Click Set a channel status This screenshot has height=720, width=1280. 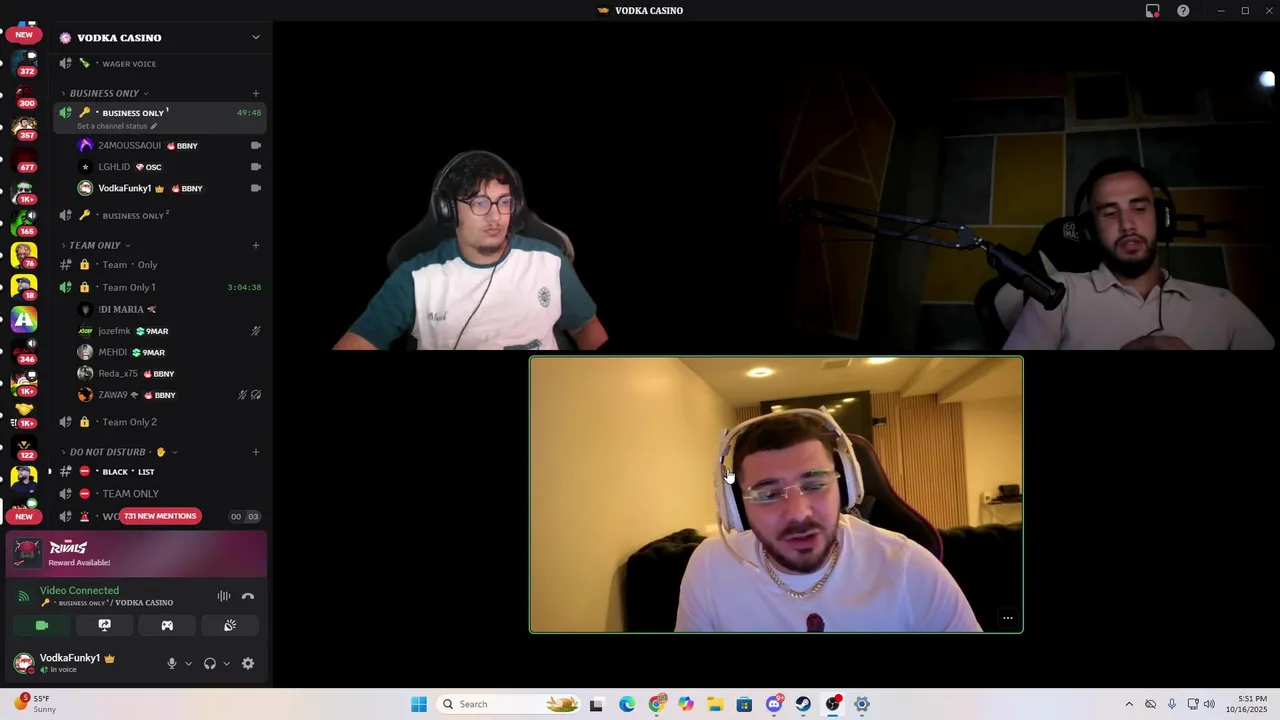pos(117,126)
